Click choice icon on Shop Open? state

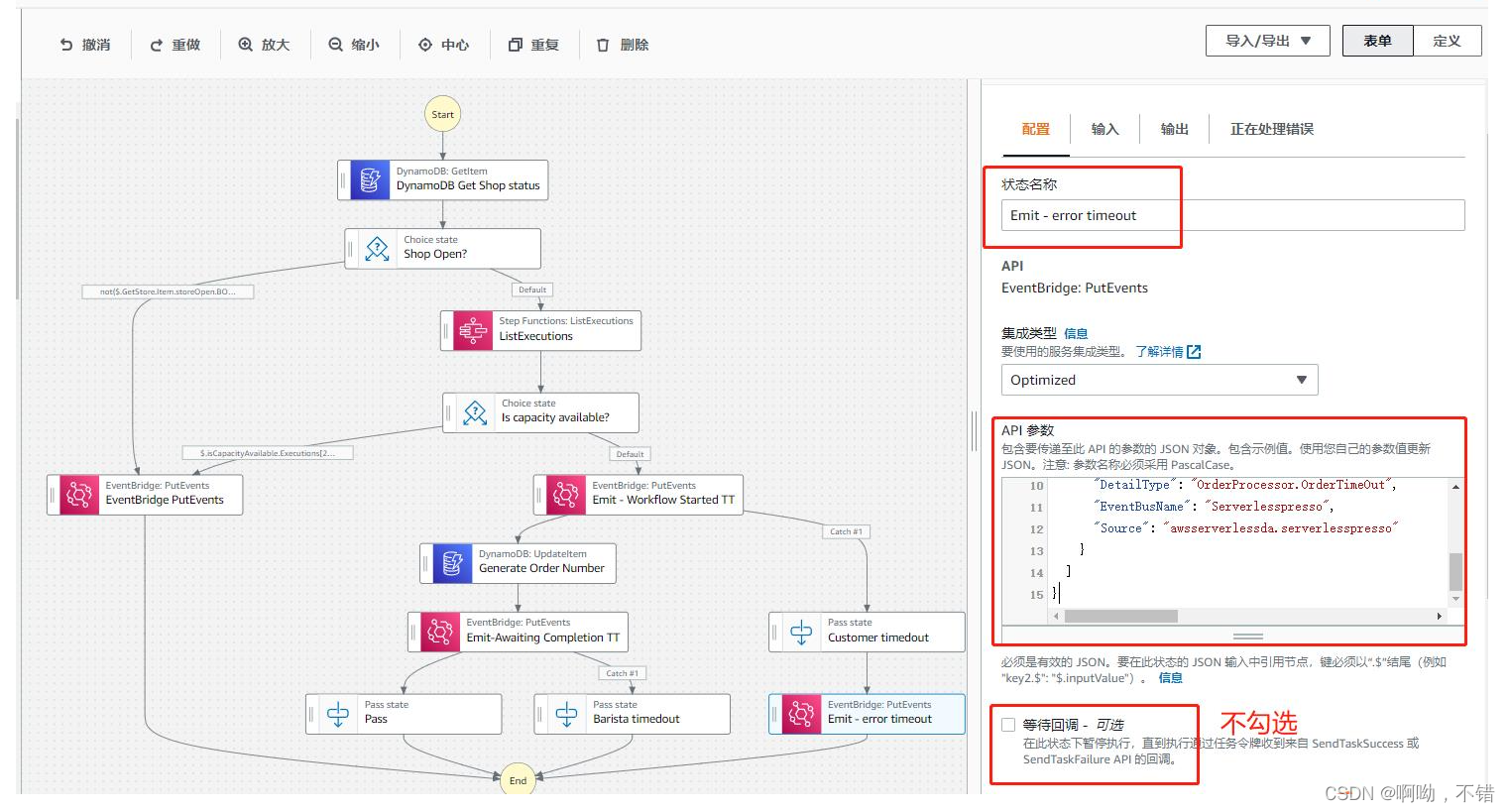pos(377,249)
